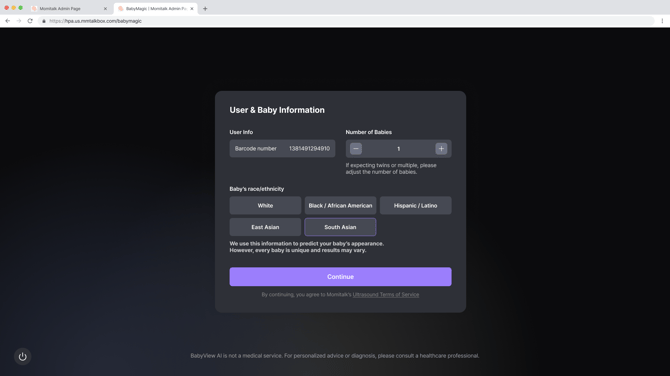Click the site lock icon

click(44, 21)
